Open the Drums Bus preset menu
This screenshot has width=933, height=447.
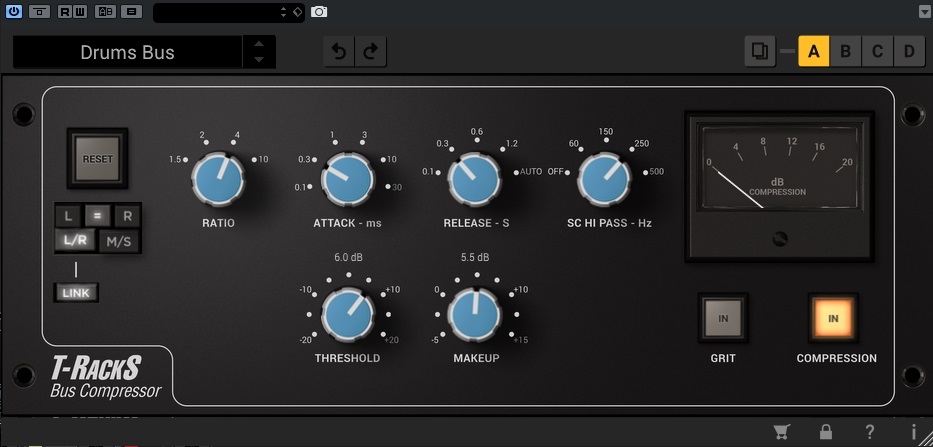127,52
